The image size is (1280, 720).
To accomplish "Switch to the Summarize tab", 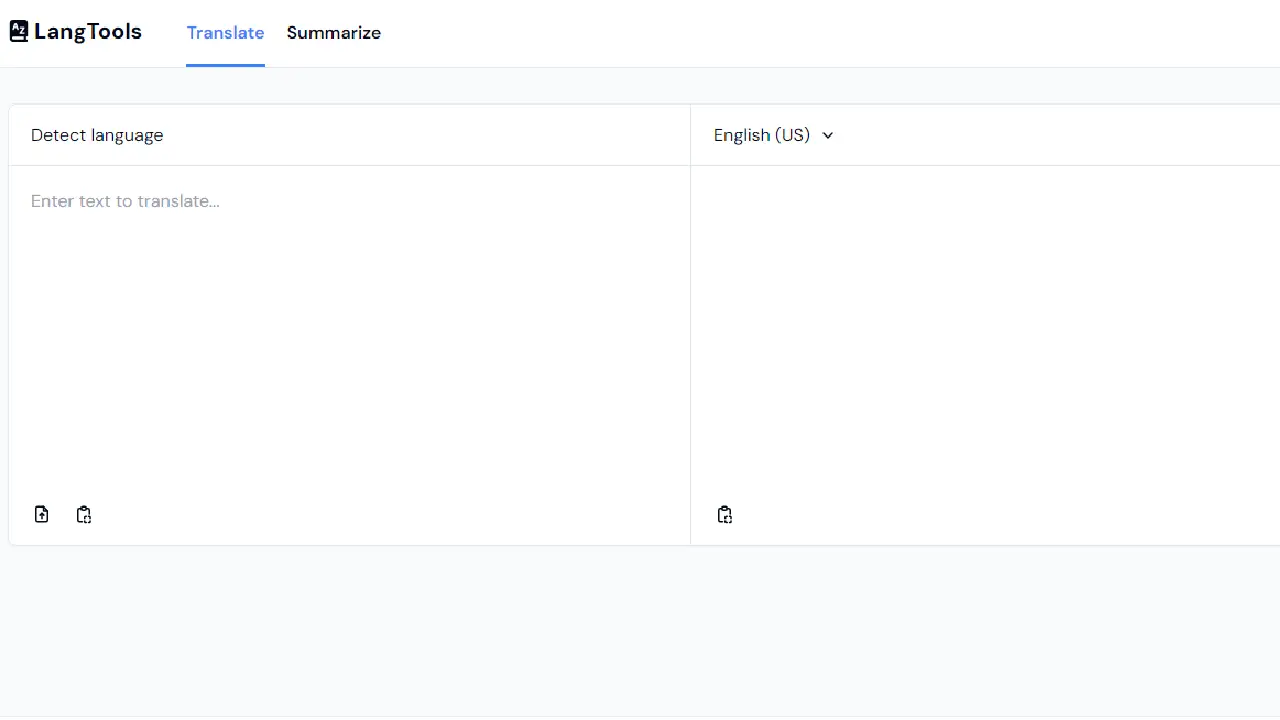I will (333, 33).
